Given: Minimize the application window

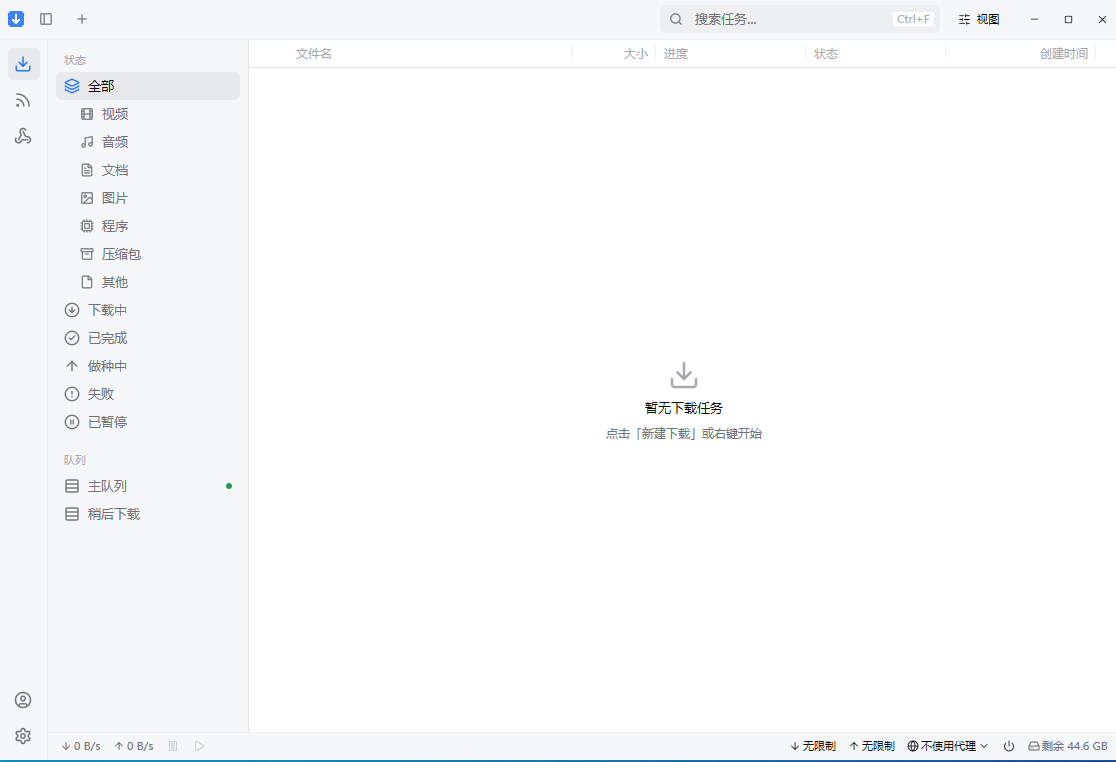Looking at the screenshot, I should (1035, 19).
